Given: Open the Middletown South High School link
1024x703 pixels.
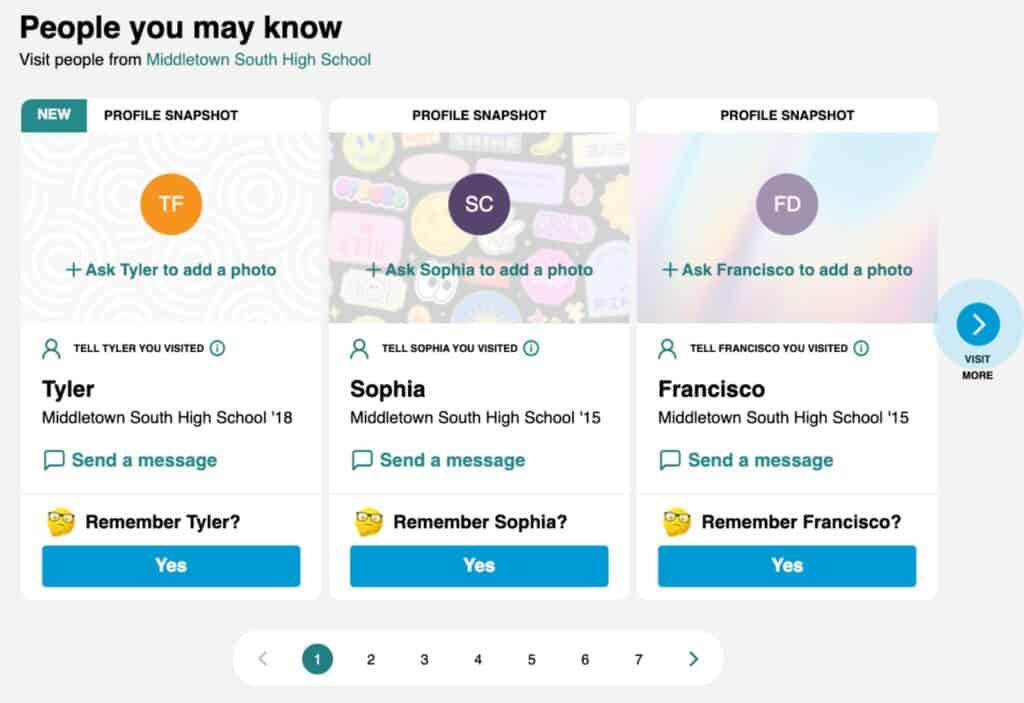Looking at the screenshot, I should coord(258,60).
